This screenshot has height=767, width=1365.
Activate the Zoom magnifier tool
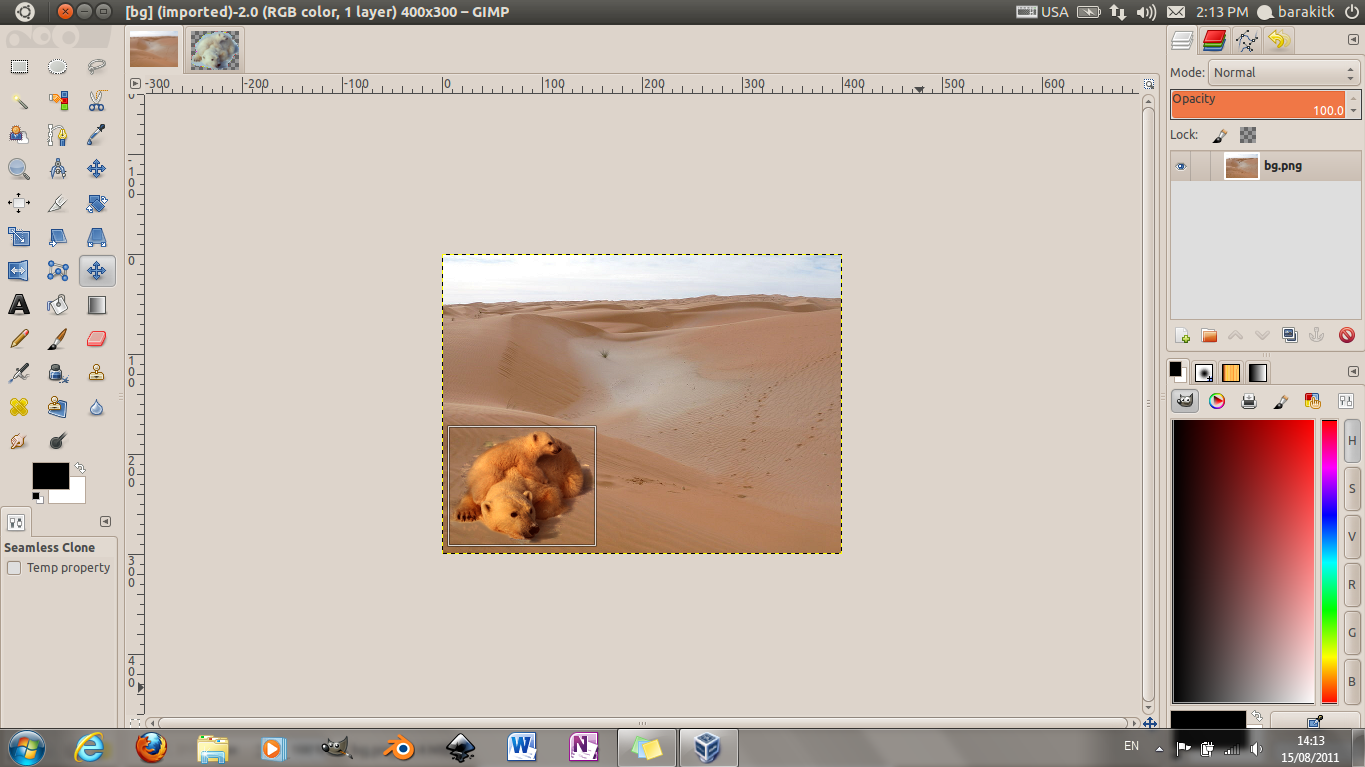[19, 169]
